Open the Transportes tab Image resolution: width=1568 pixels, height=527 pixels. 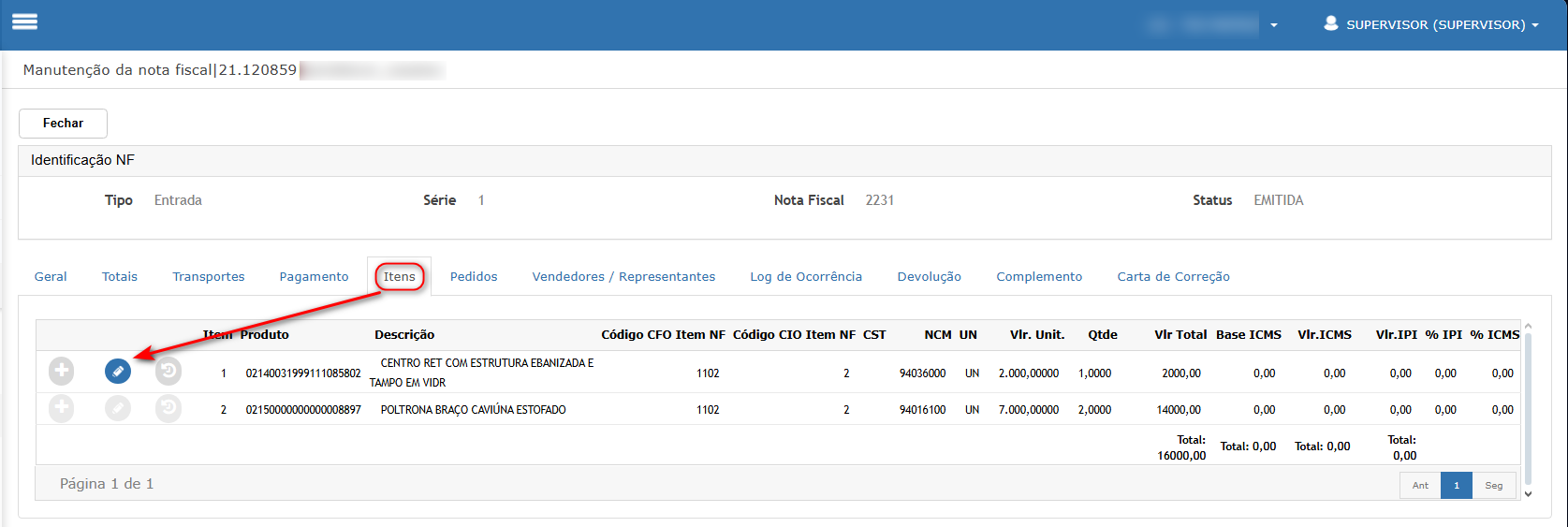pyautogui.click(x=209, y=276)
